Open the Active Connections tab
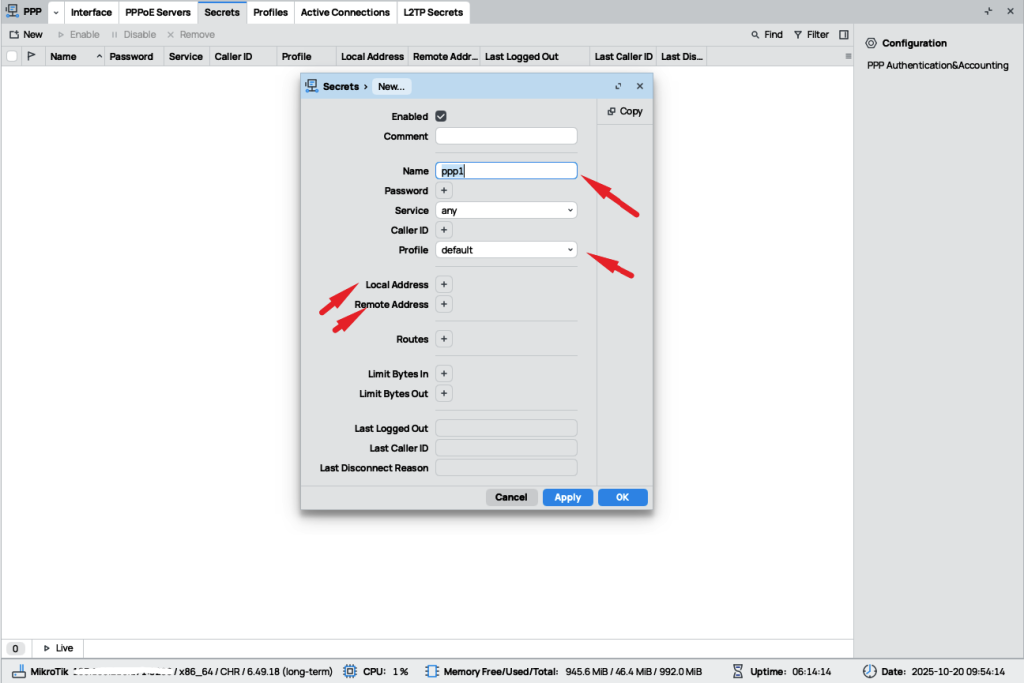The image size is (1024, 683). pyautogui.click(x=345, y=13)
